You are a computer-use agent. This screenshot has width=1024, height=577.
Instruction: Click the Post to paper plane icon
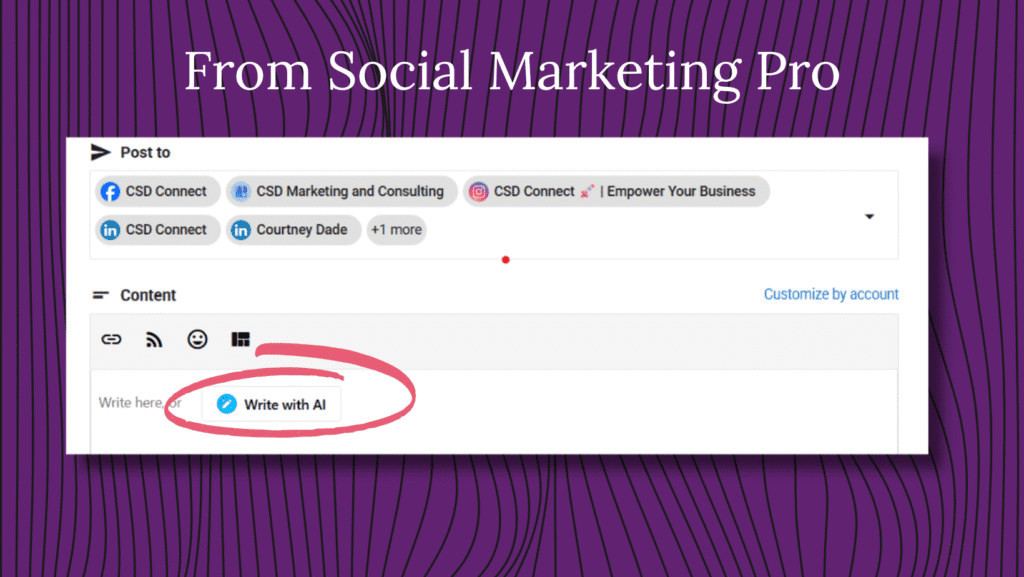pyautogui.click(x=100, y=152)
